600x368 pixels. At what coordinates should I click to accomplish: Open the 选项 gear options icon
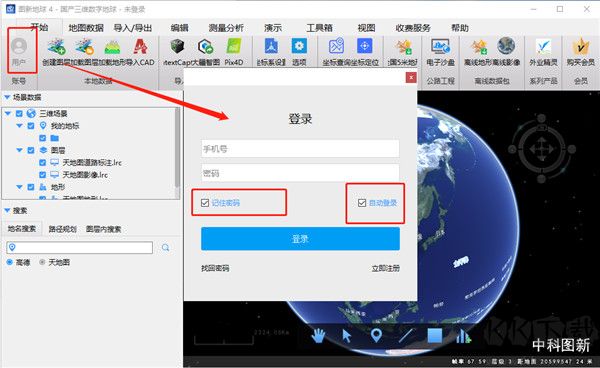299,46
